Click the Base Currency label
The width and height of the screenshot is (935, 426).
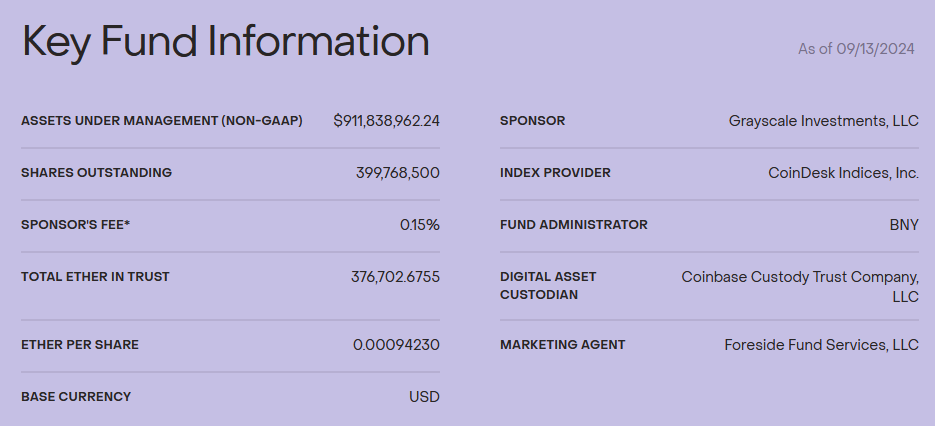click(x=76, y=397)
